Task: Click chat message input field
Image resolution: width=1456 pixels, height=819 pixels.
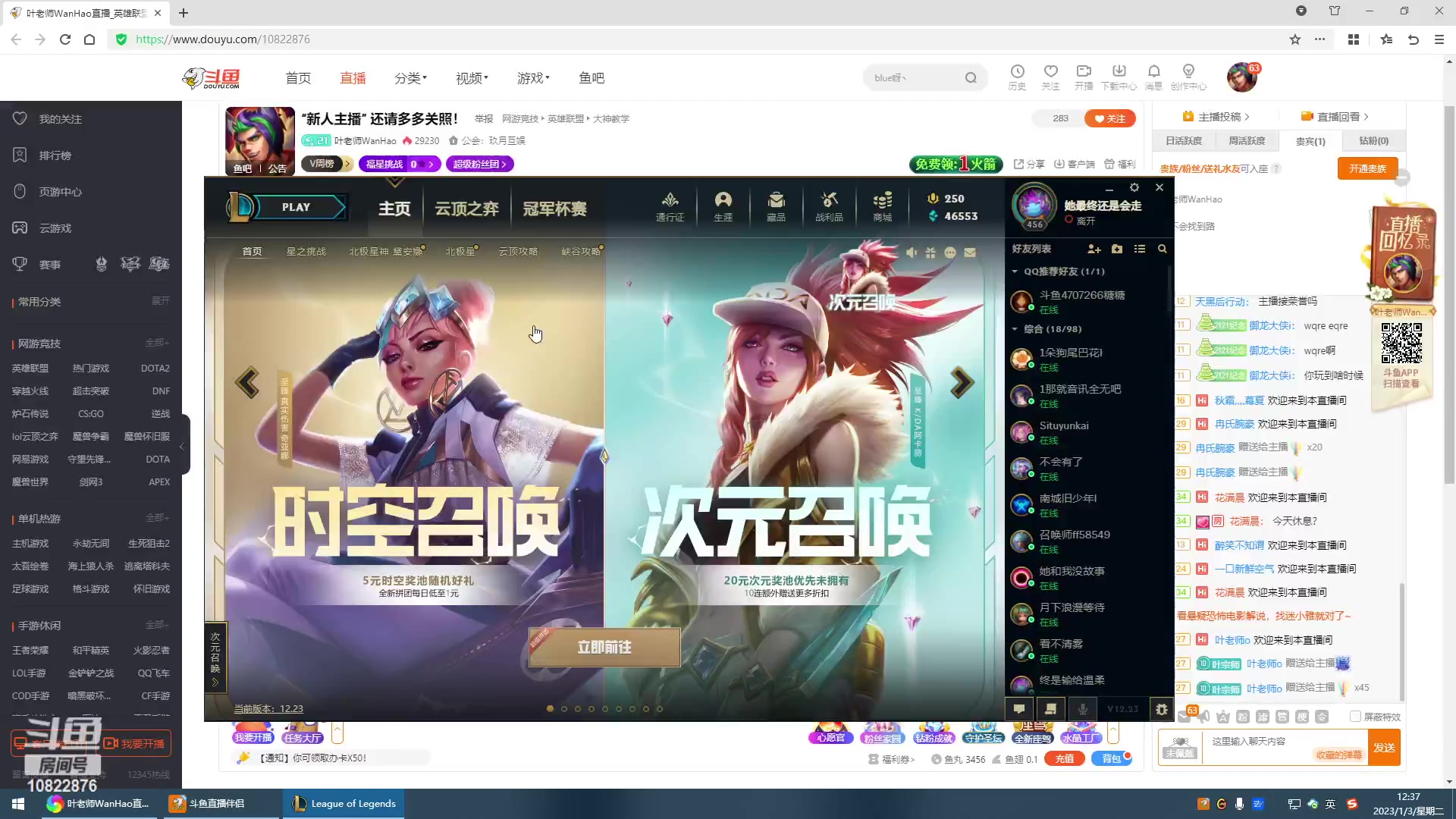Action: click(x=1285, y=747)
